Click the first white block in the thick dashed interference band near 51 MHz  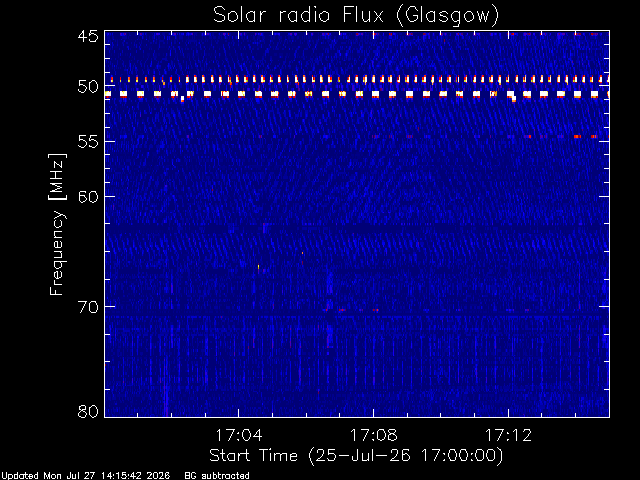click(x=108, y=94)
